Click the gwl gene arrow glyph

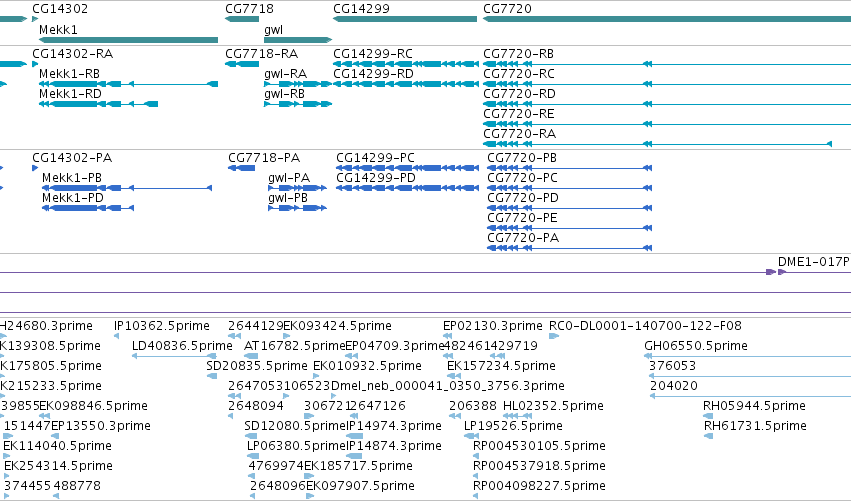pos(298,40)
